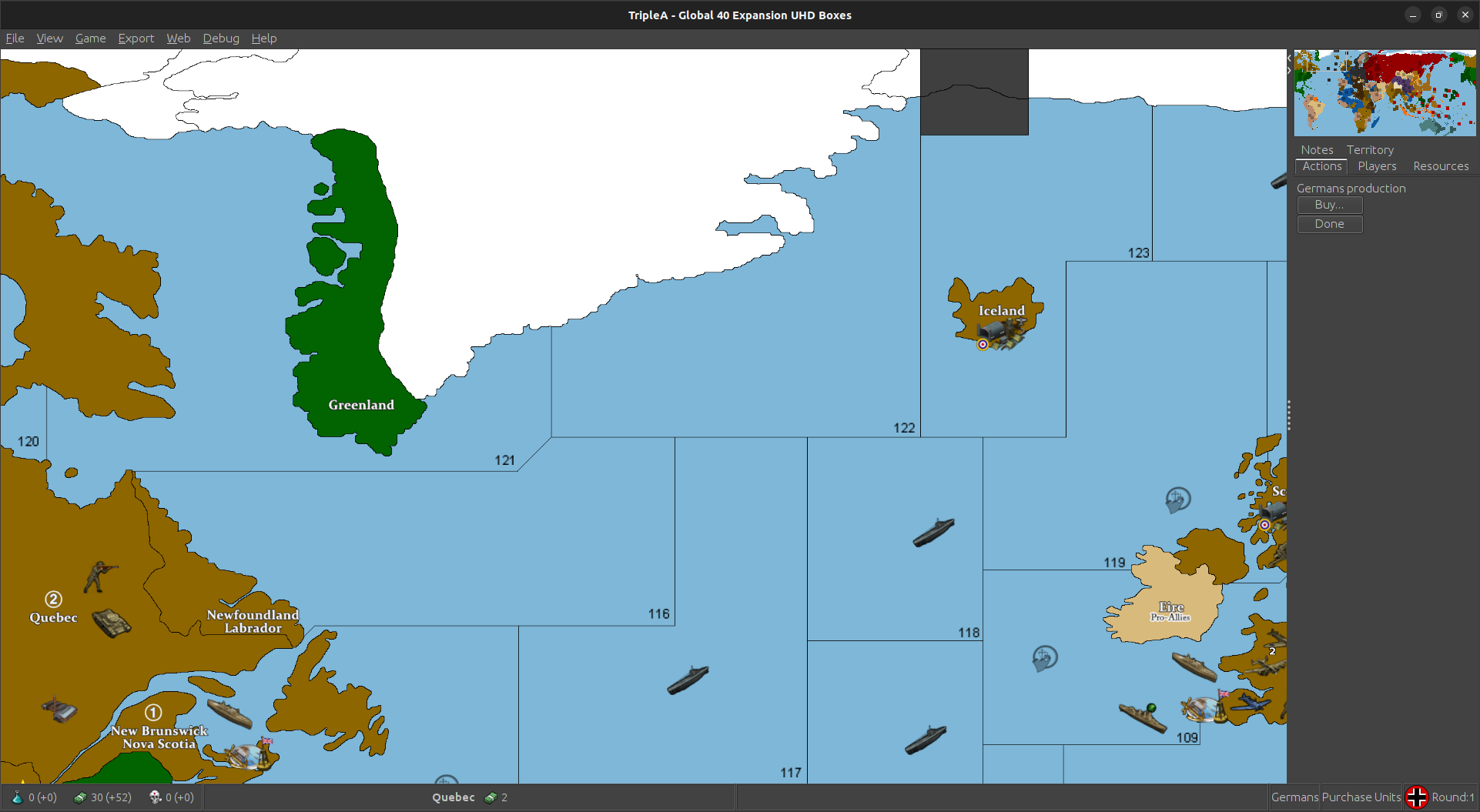Click the German flag icon in status bar
Viewport: 1480px width, 812px height.
pyautogui.click(x=1417, y=797)
